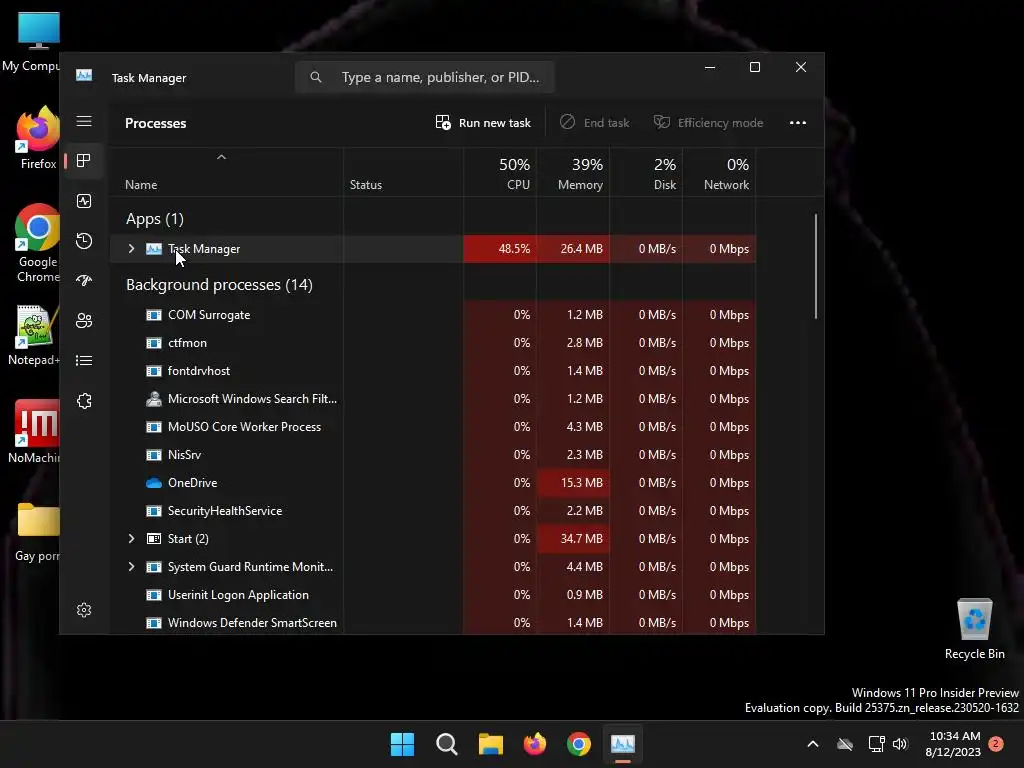
Task: Select the SecurityHealthService process row
Action: (432, 511)
